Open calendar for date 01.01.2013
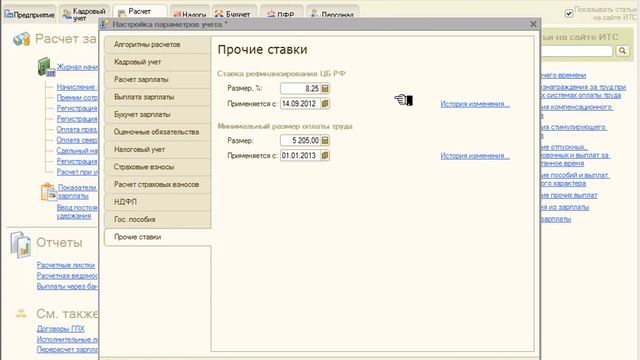Image resolution: width=640 pixels, height=360 pixels. 325,156
